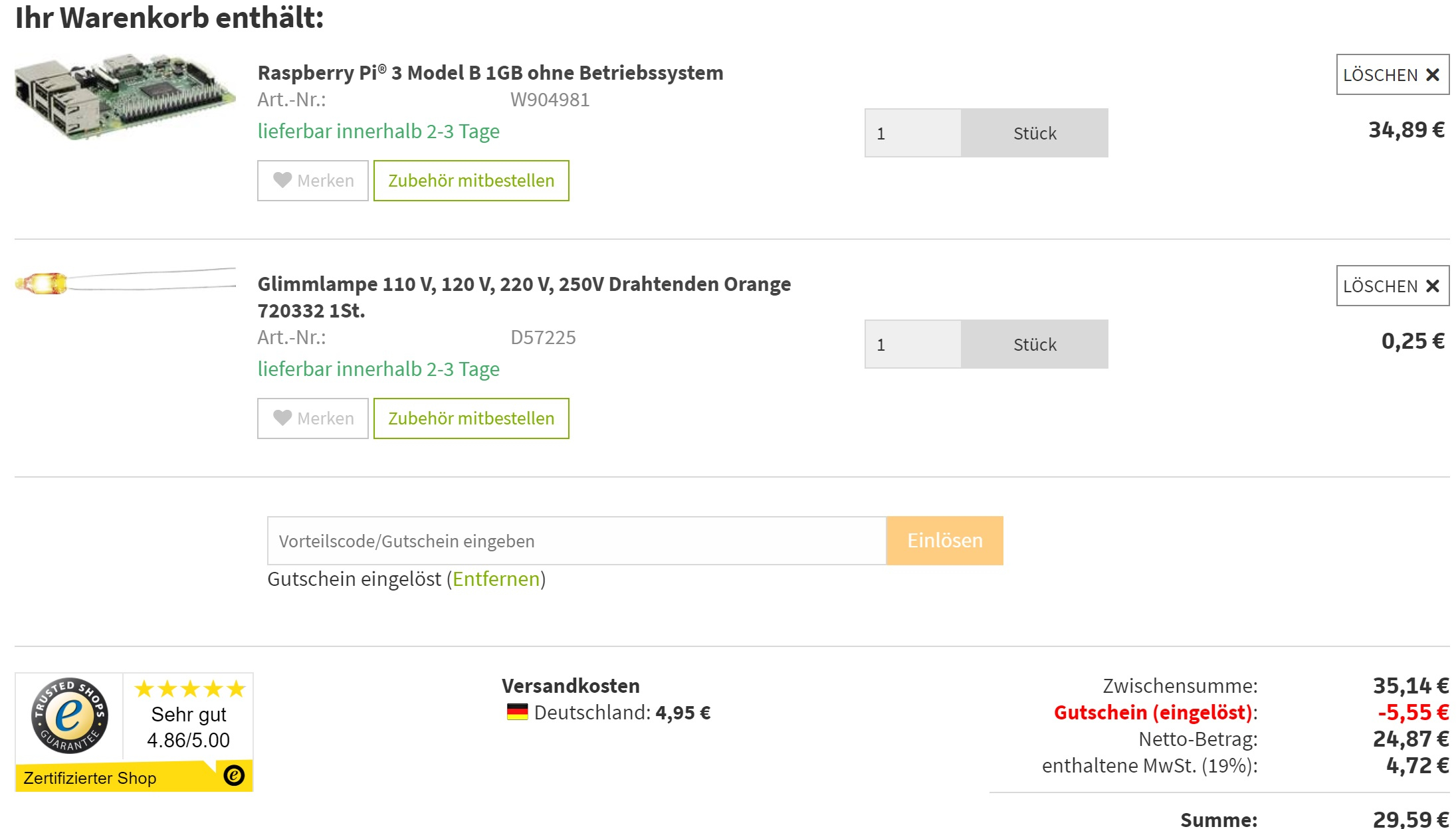Open the Glimmlampe 110 V product title

tap(524, 297)
